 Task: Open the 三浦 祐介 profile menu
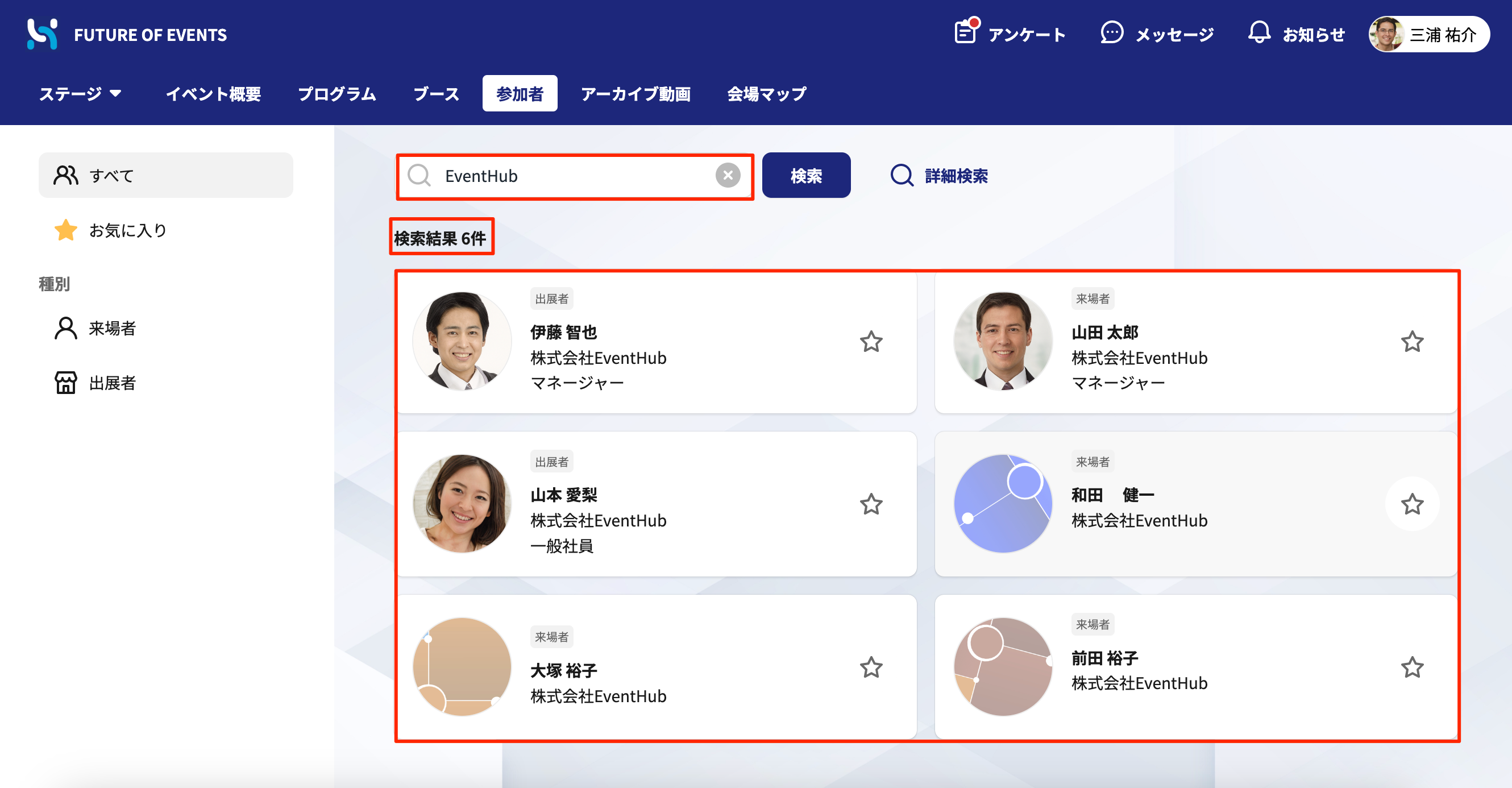[1428, 35]
